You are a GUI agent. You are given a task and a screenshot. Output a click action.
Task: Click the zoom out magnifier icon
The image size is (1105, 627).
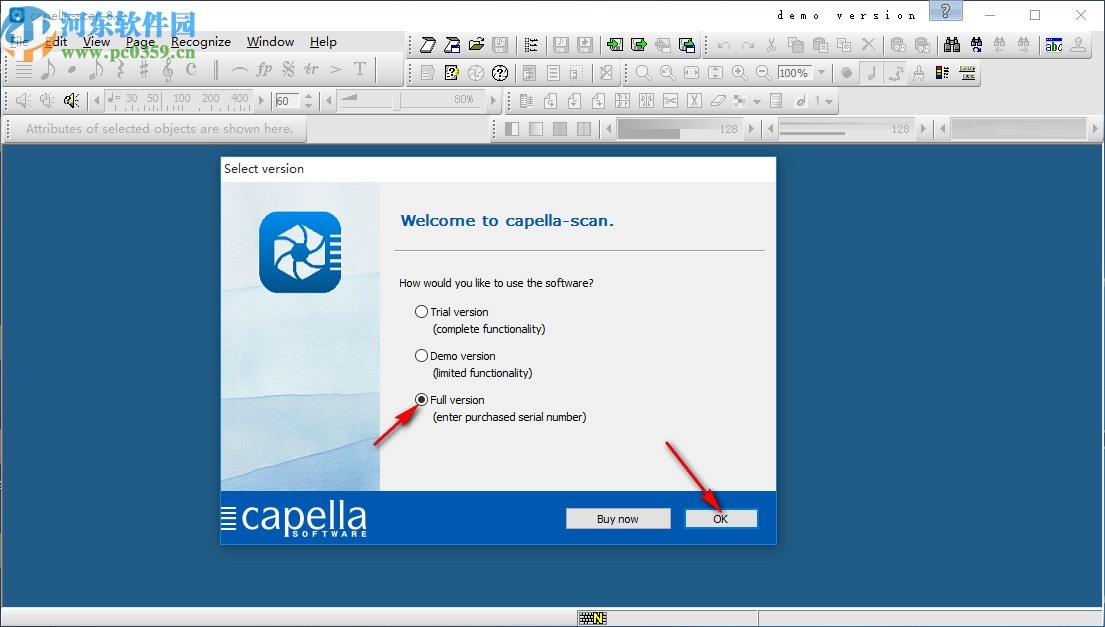[763, 73]
